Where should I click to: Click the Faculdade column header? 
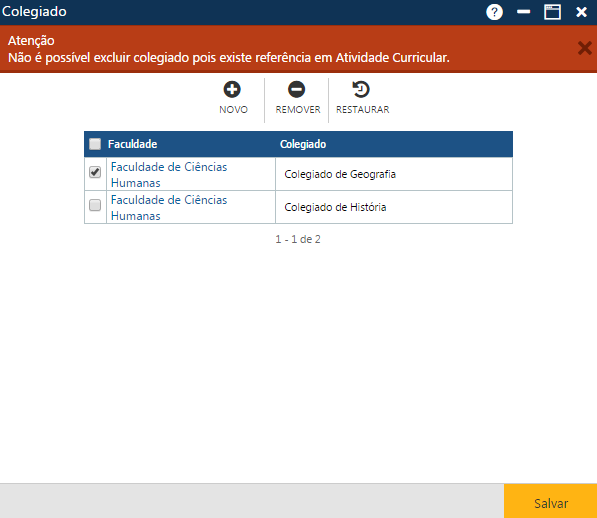pos(132,144)
